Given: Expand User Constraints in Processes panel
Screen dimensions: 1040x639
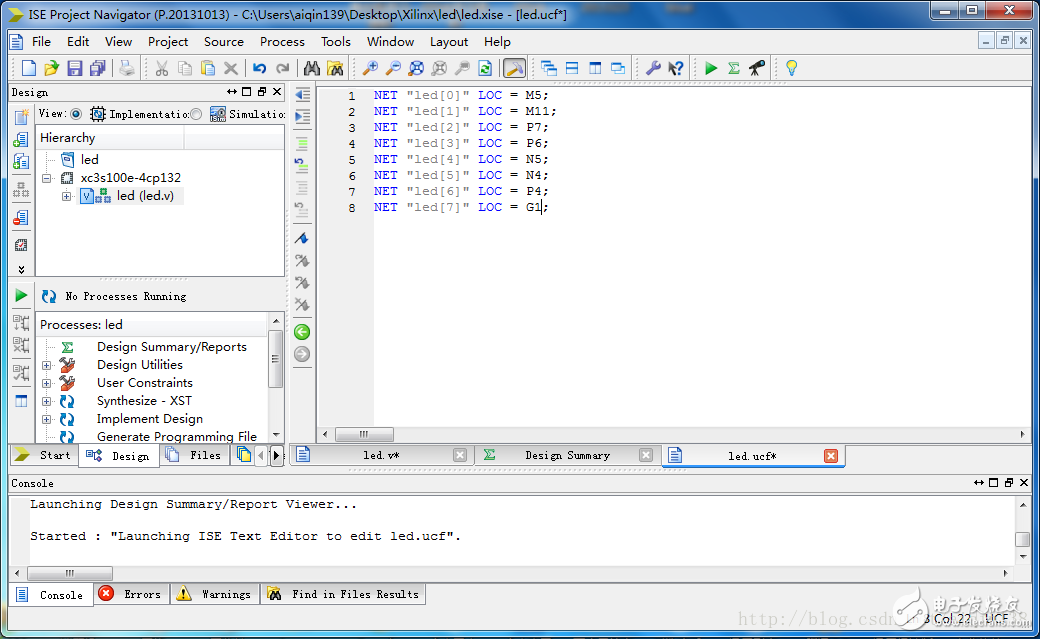Looking at the screenshot, I should click(47, 382).
